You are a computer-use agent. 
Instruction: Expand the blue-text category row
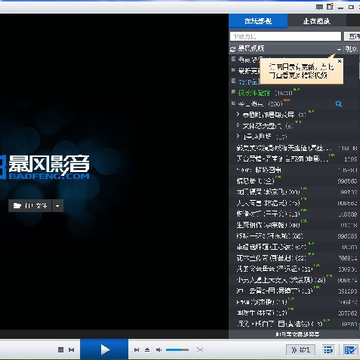coord(233,81)
